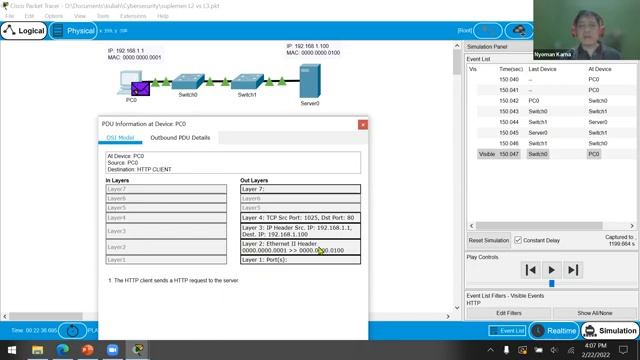This screenshot has width=640, height=360.
Task: Open the Edit menu
Action: [29, 16]
